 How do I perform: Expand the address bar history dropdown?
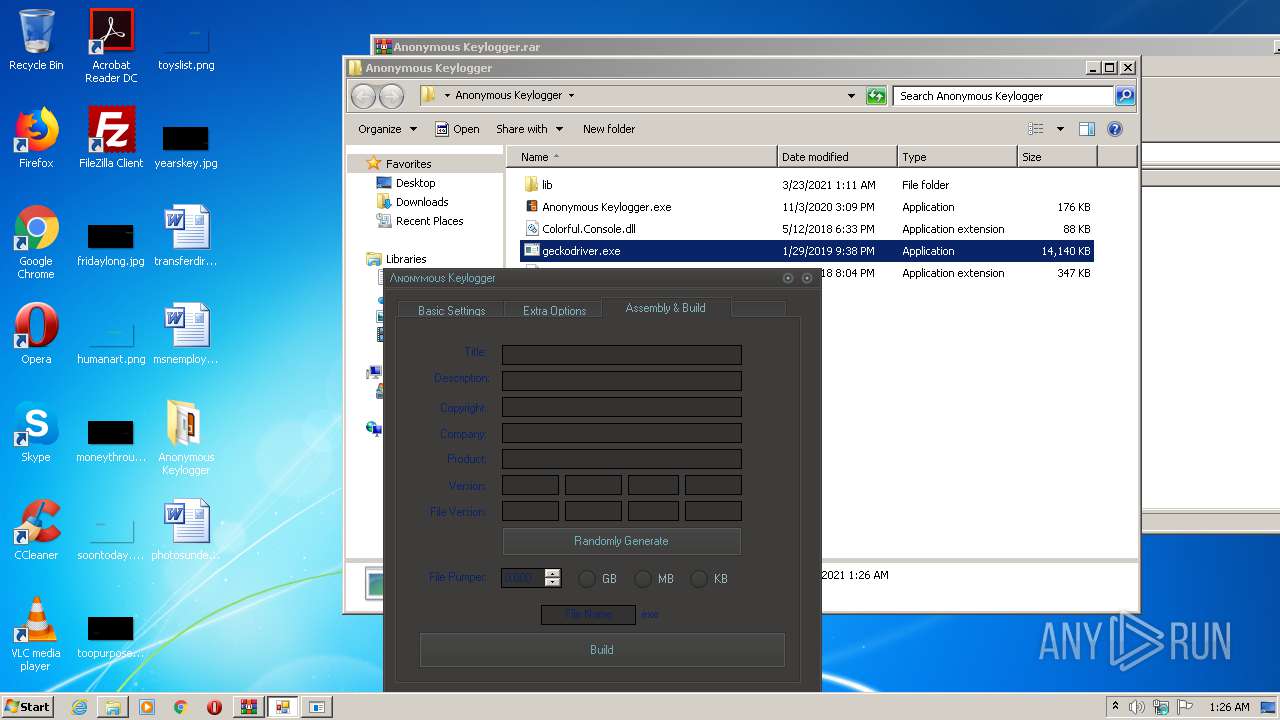(x=851, y=96)
